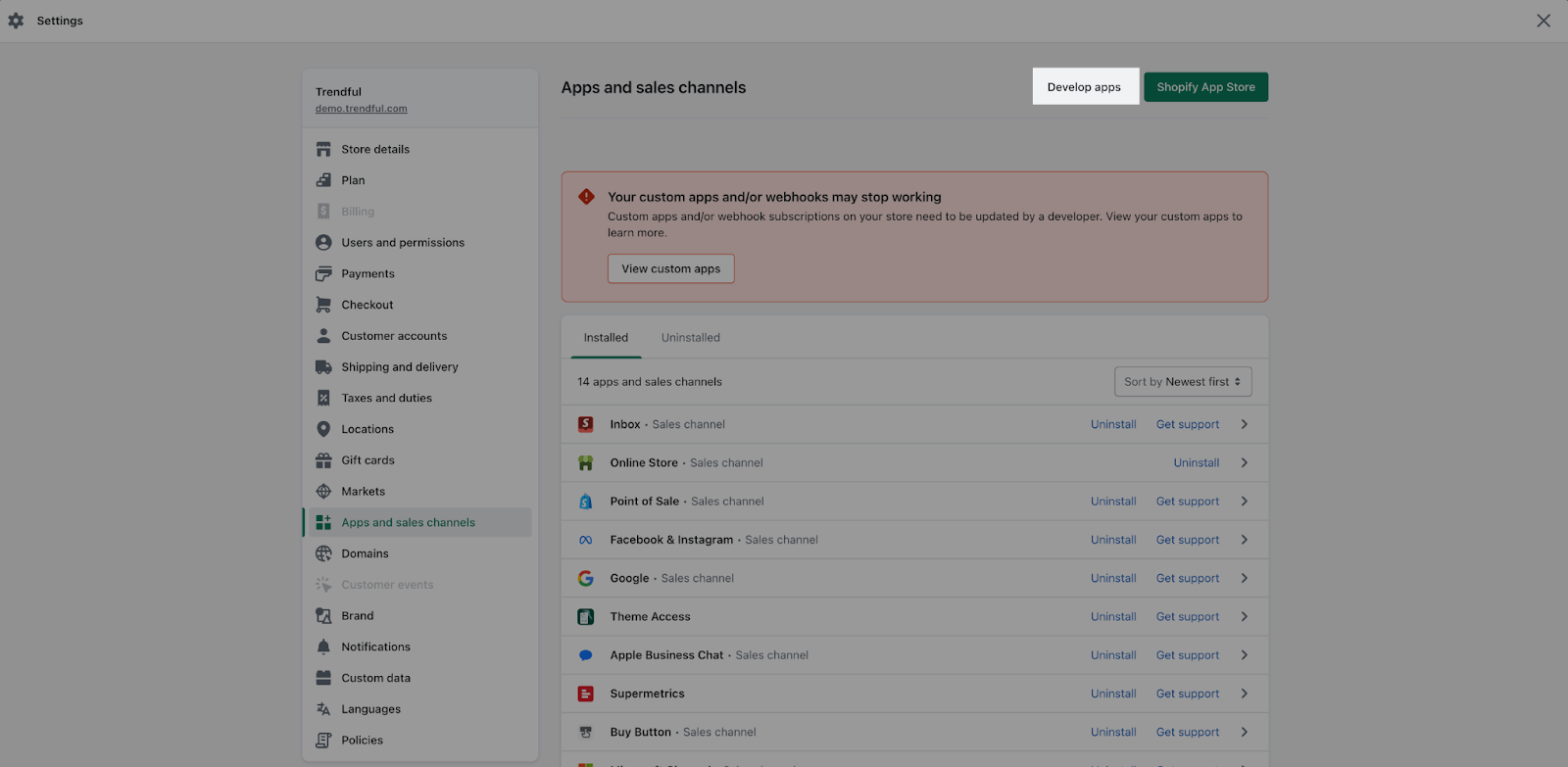
Task: Click the Apple Business Chat icon
Action: click(586, 655)
